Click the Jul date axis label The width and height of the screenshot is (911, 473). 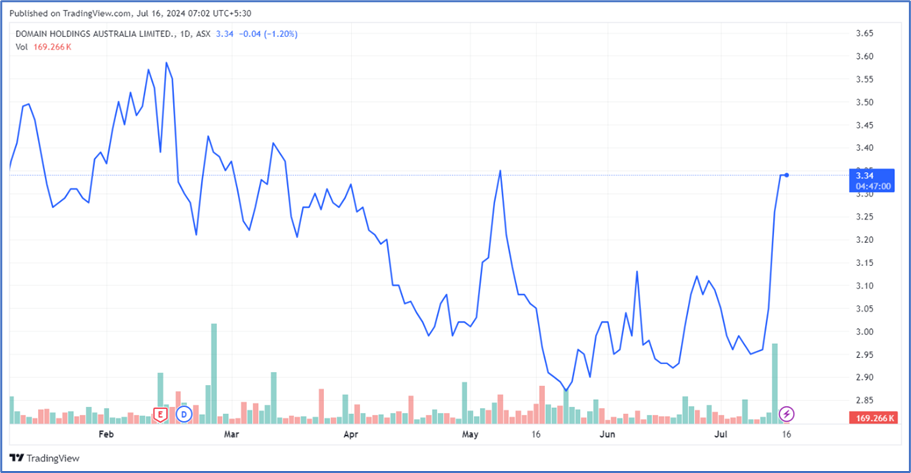click(721, 434)
